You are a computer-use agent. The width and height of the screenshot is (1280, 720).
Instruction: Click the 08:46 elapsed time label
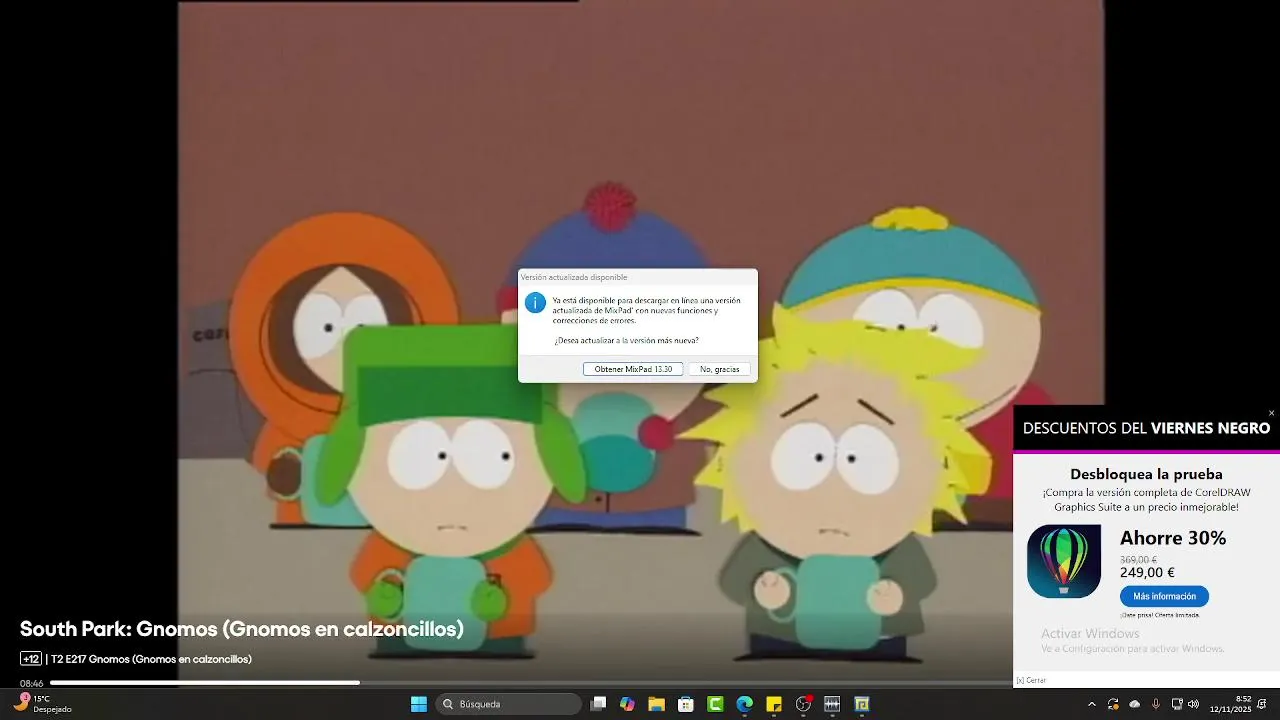coord(31,684)
